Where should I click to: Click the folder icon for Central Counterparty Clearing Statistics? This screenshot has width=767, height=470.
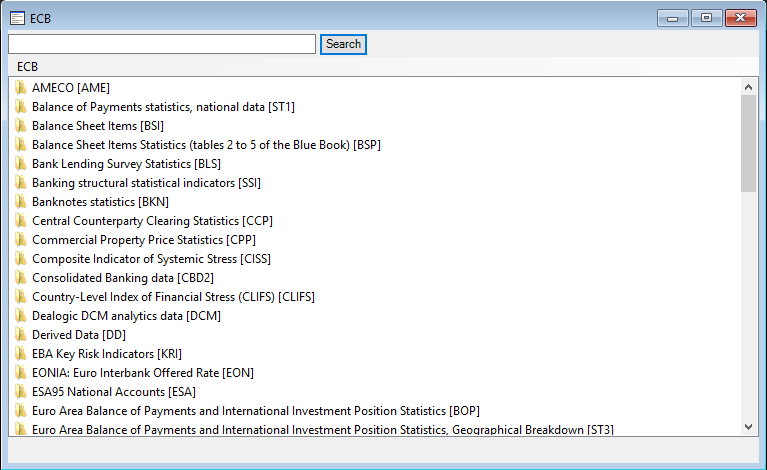tap(21, 221)
